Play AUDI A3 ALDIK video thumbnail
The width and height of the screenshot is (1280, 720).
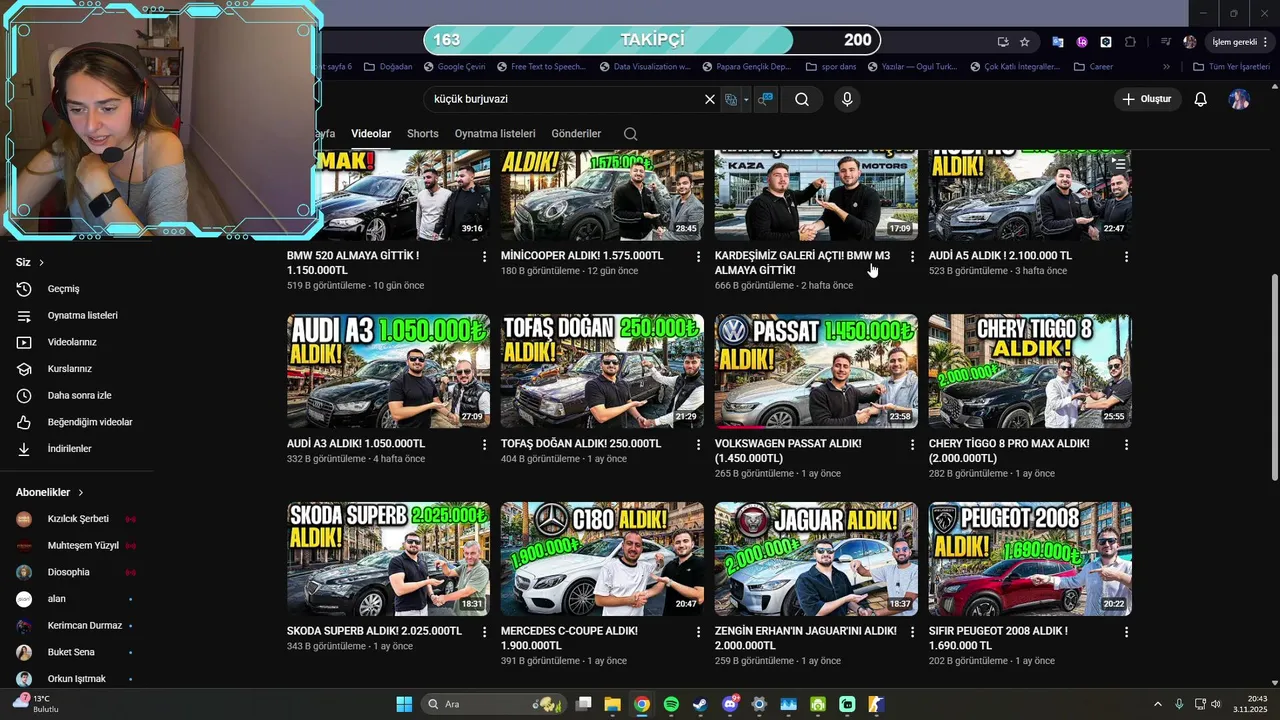click(388, 371)
